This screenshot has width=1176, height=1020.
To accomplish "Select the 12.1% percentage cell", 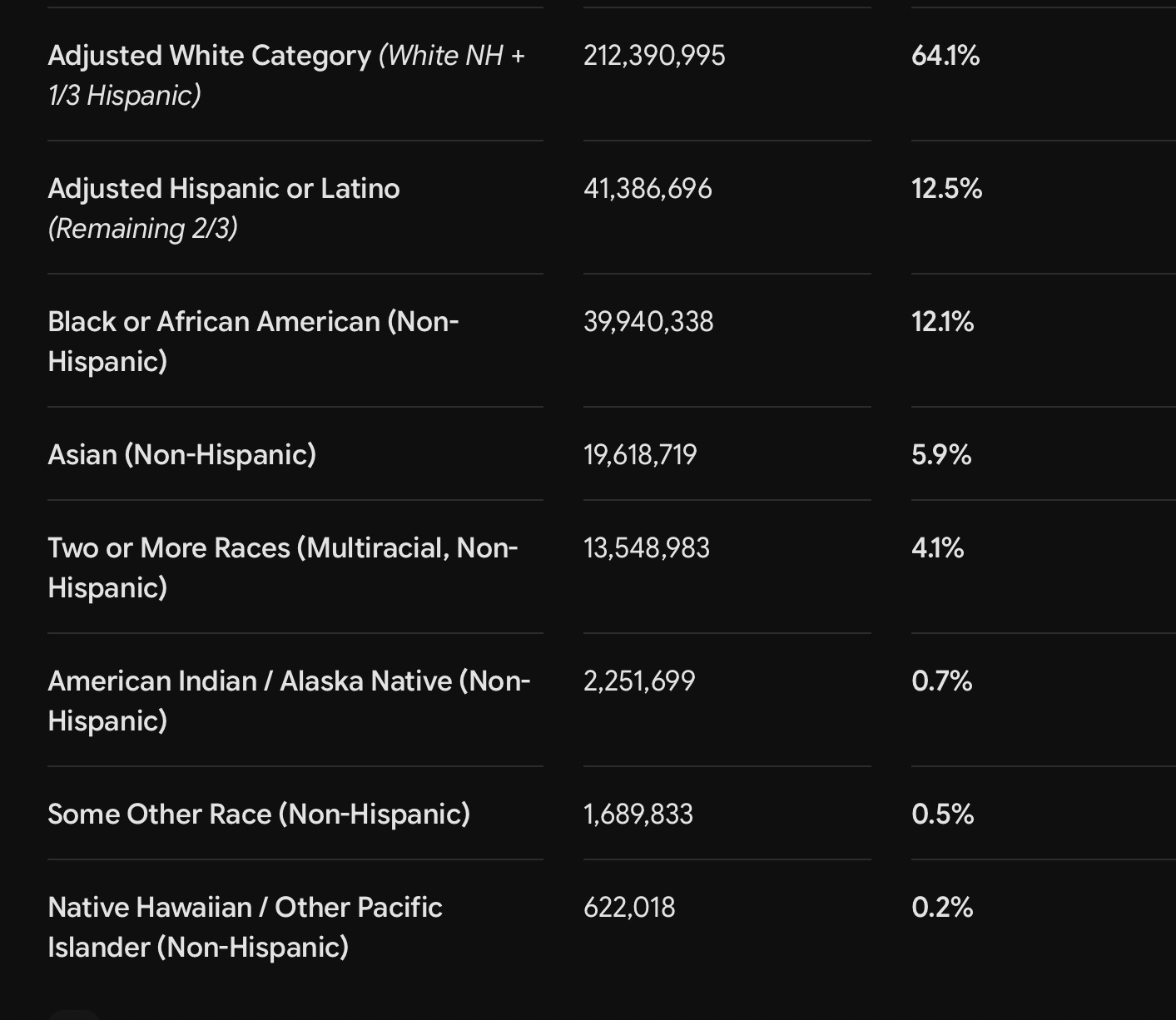I will coord(943,322).
